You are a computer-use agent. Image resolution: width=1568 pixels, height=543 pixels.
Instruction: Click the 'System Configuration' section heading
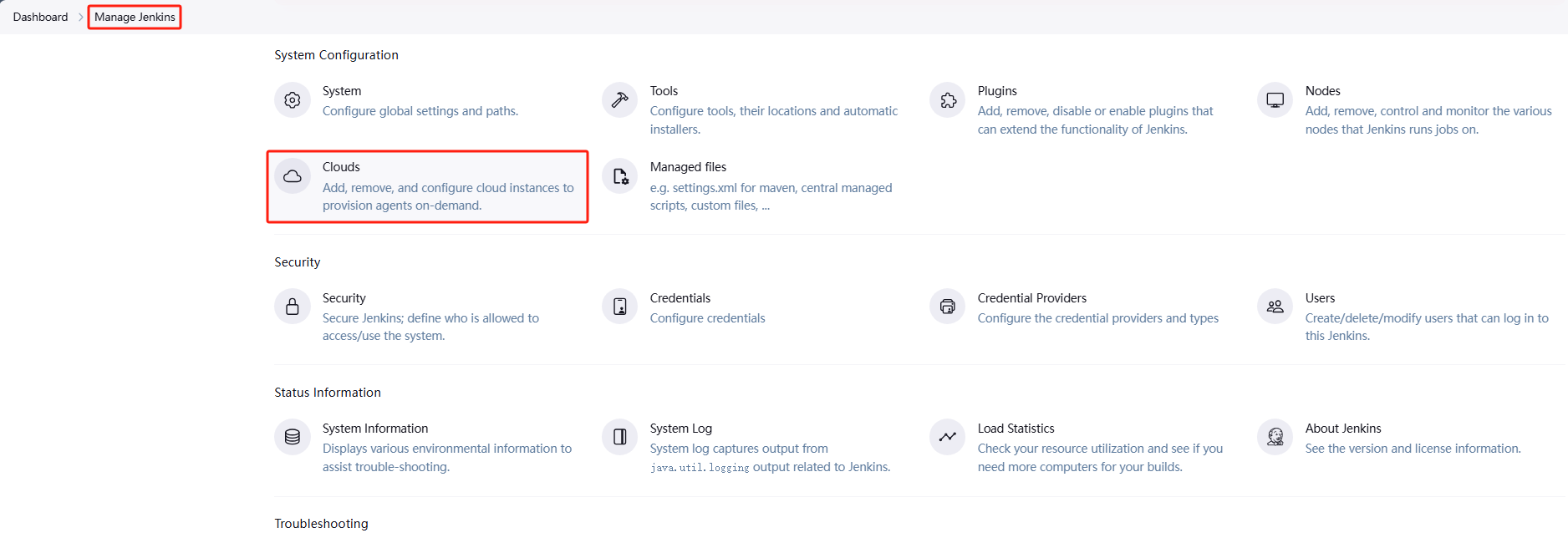[x=336, y=55]
